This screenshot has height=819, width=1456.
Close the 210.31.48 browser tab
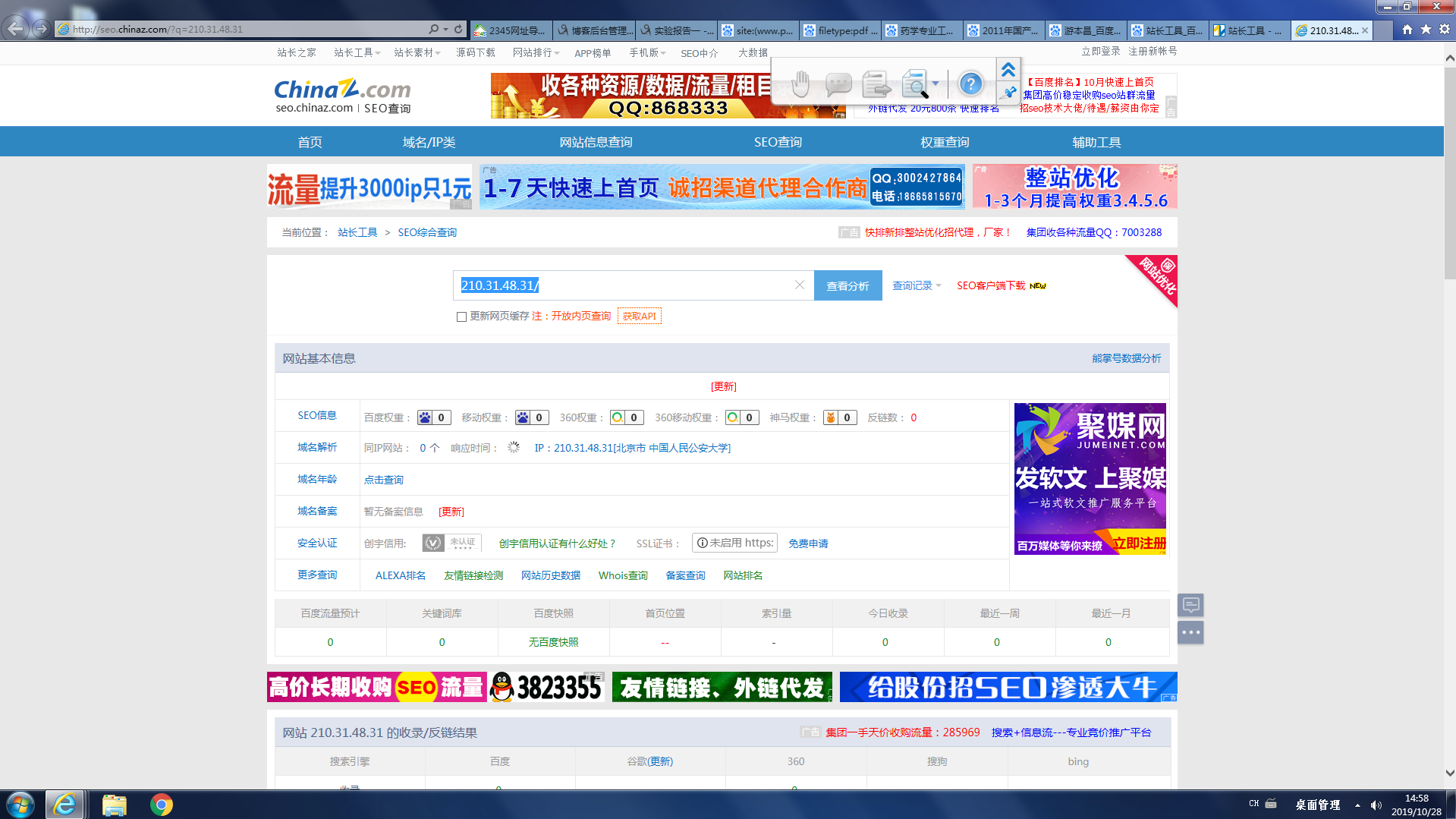click(1365, 30)
